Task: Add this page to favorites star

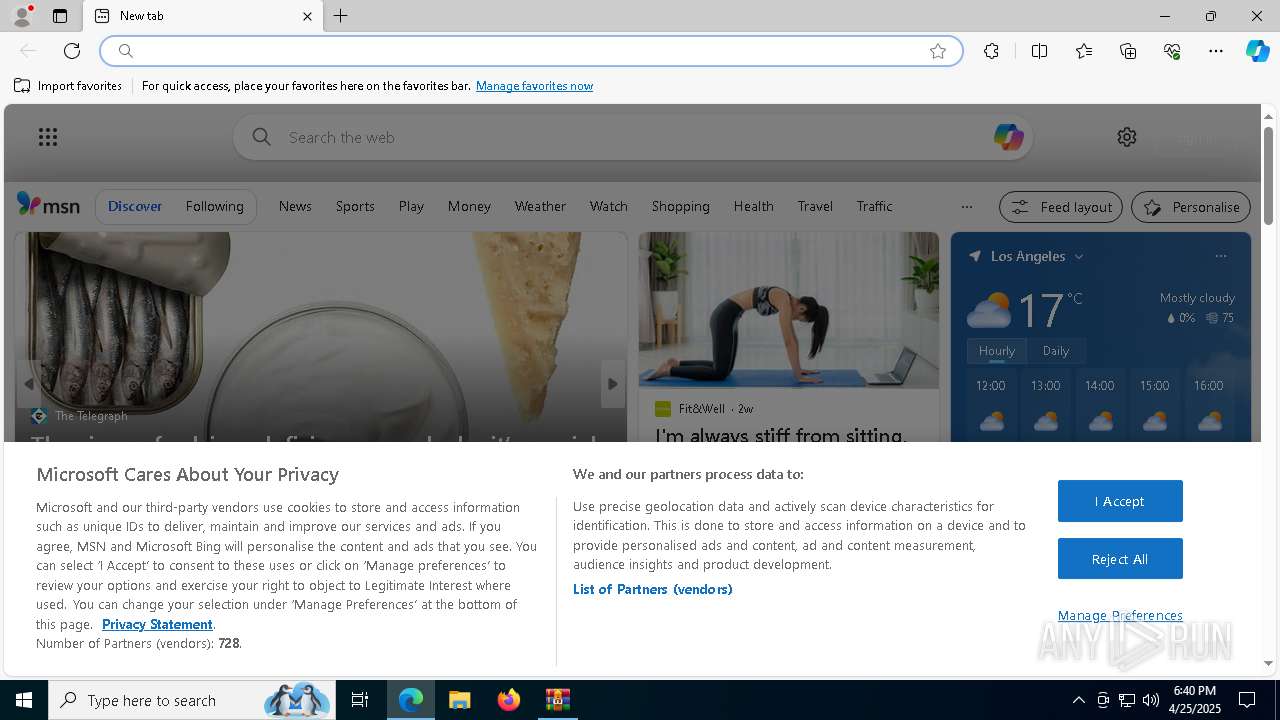Action: [938, 51]
